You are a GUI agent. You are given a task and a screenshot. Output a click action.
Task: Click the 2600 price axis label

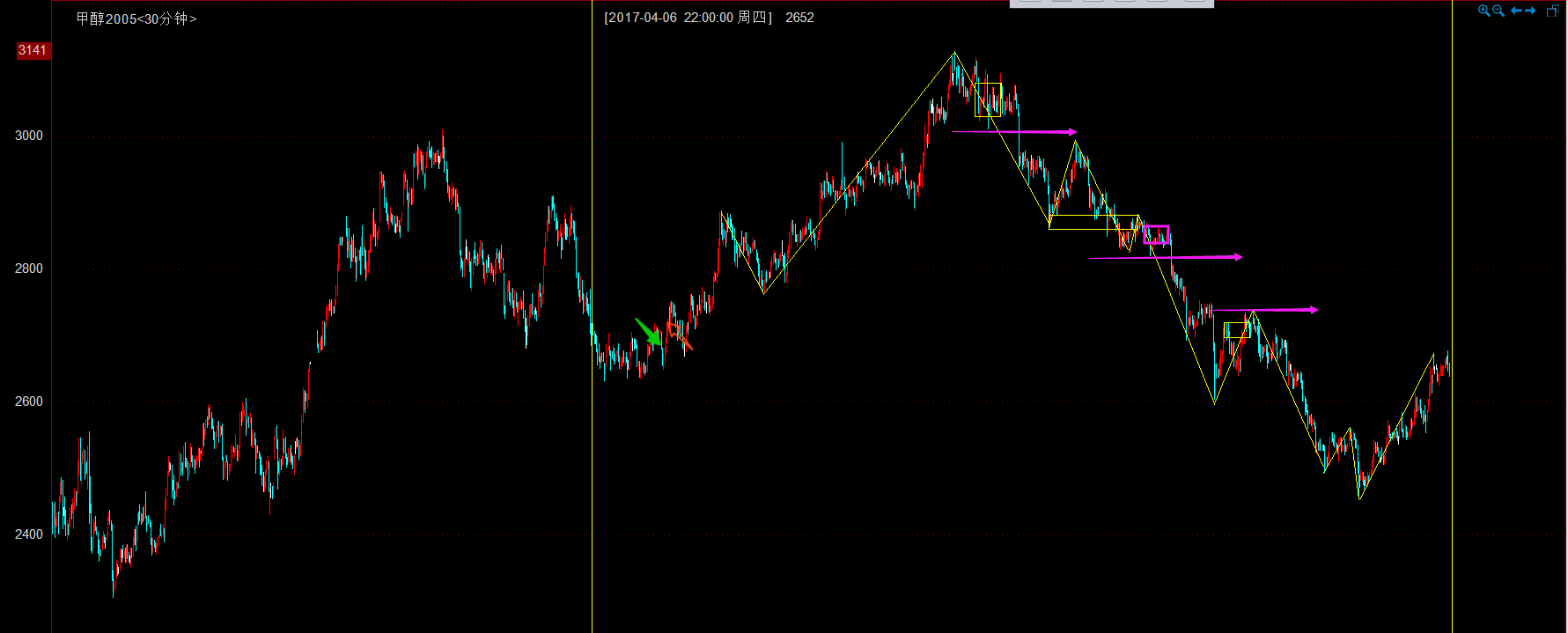tap(29, 401)
